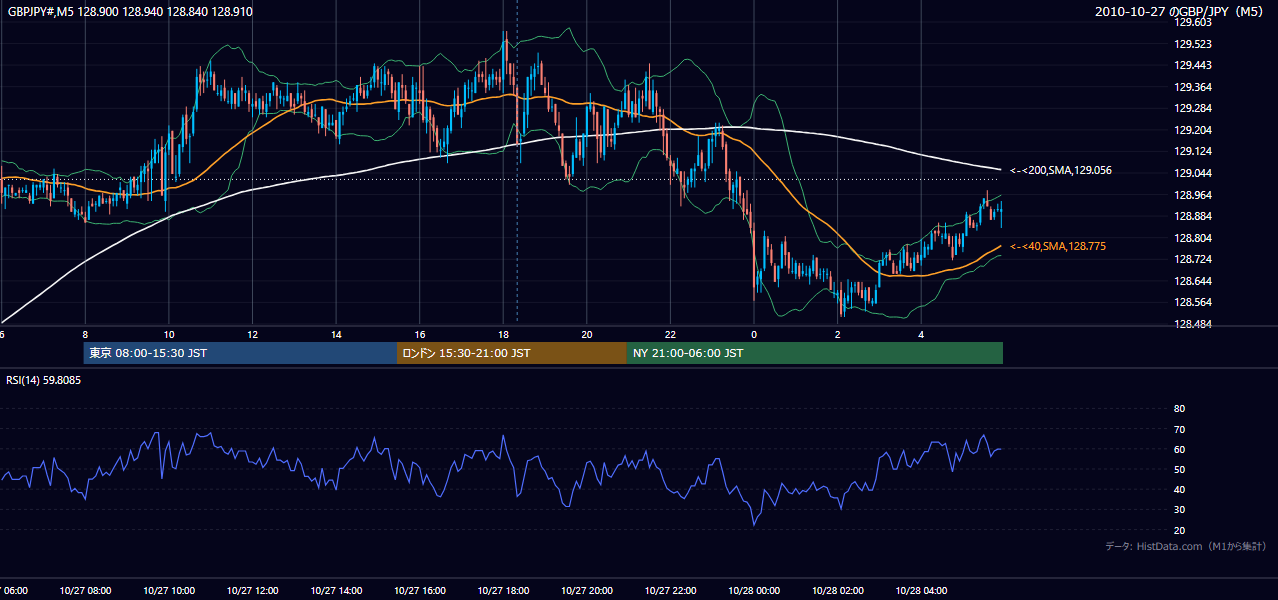Click the bottom time label 10/28 02:00
The image size is (1278, 600).
pos(837,591)
